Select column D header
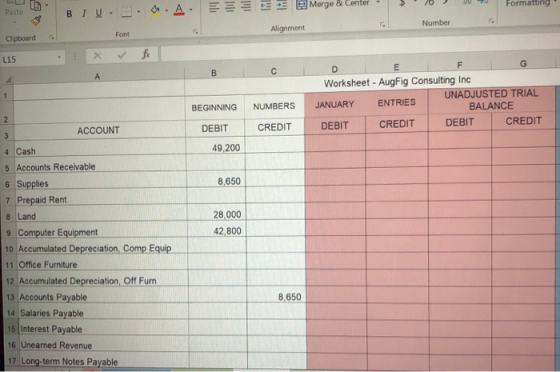Image resolution: width=560 pixels, height=372 pixels. (334, 69)
